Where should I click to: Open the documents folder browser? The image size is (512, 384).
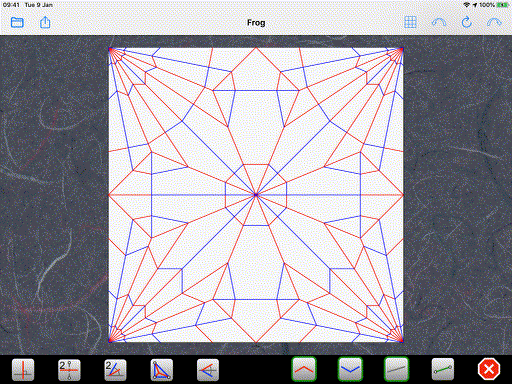pos(17,22)
